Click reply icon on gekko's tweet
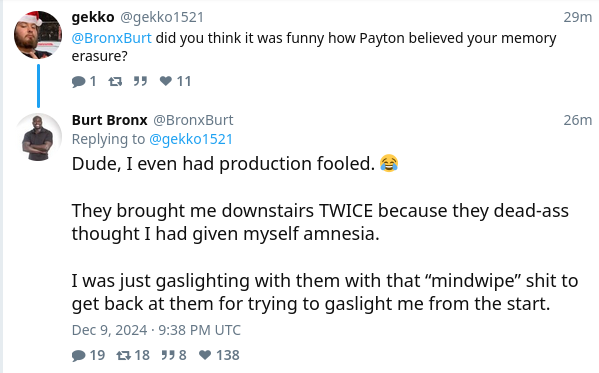599x373 pixels. (x=78, y=81)
